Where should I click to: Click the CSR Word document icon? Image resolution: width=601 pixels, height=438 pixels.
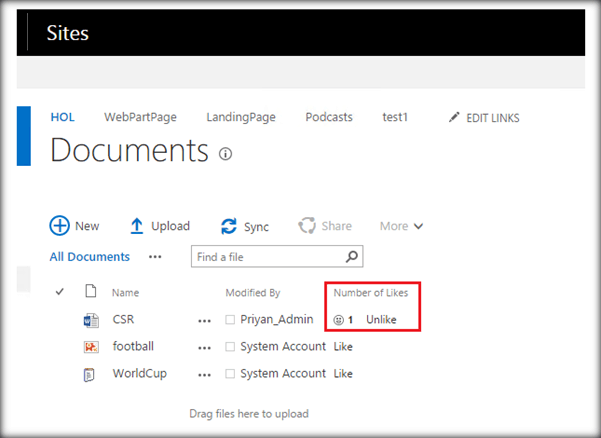point(91,320)
